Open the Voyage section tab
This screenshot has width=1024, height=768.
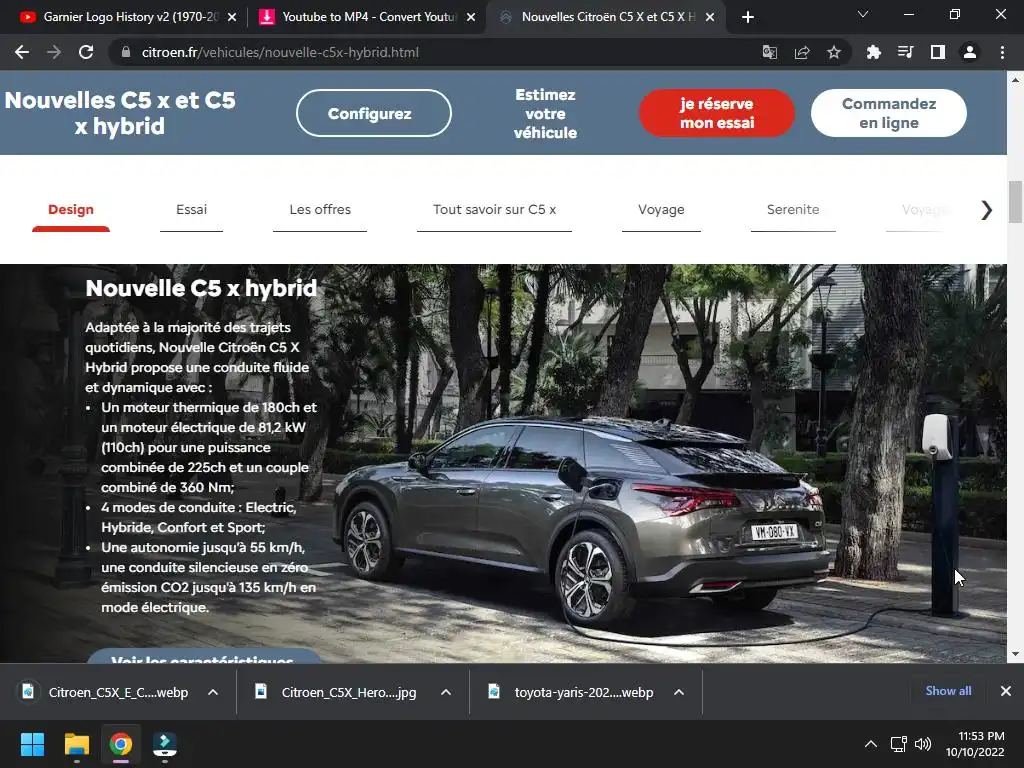tap(661, 210)
